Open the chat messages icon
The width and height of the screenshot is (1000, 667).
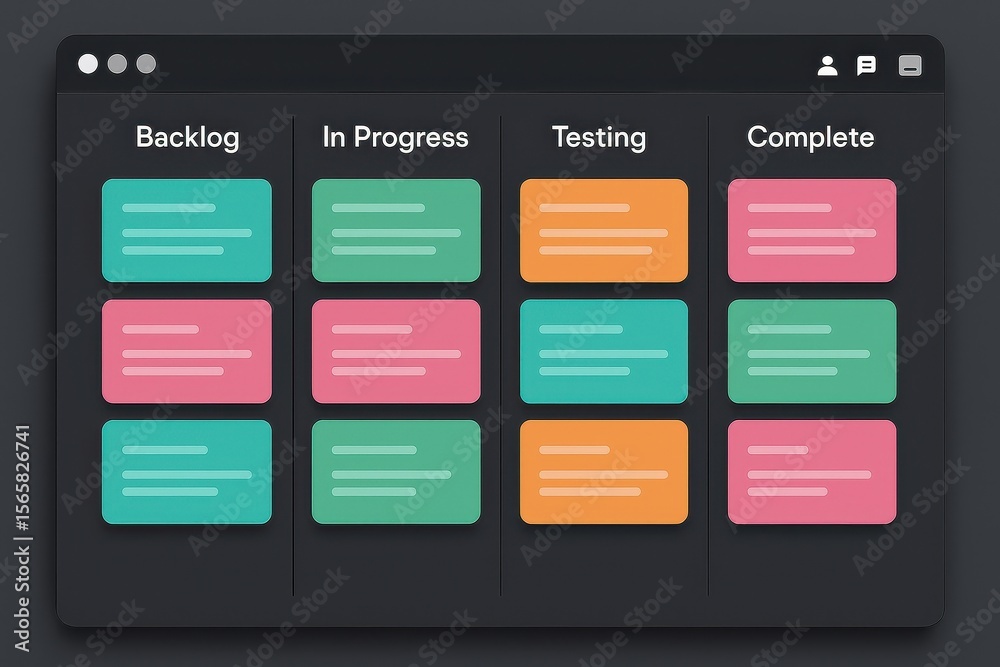pos(866,65)
